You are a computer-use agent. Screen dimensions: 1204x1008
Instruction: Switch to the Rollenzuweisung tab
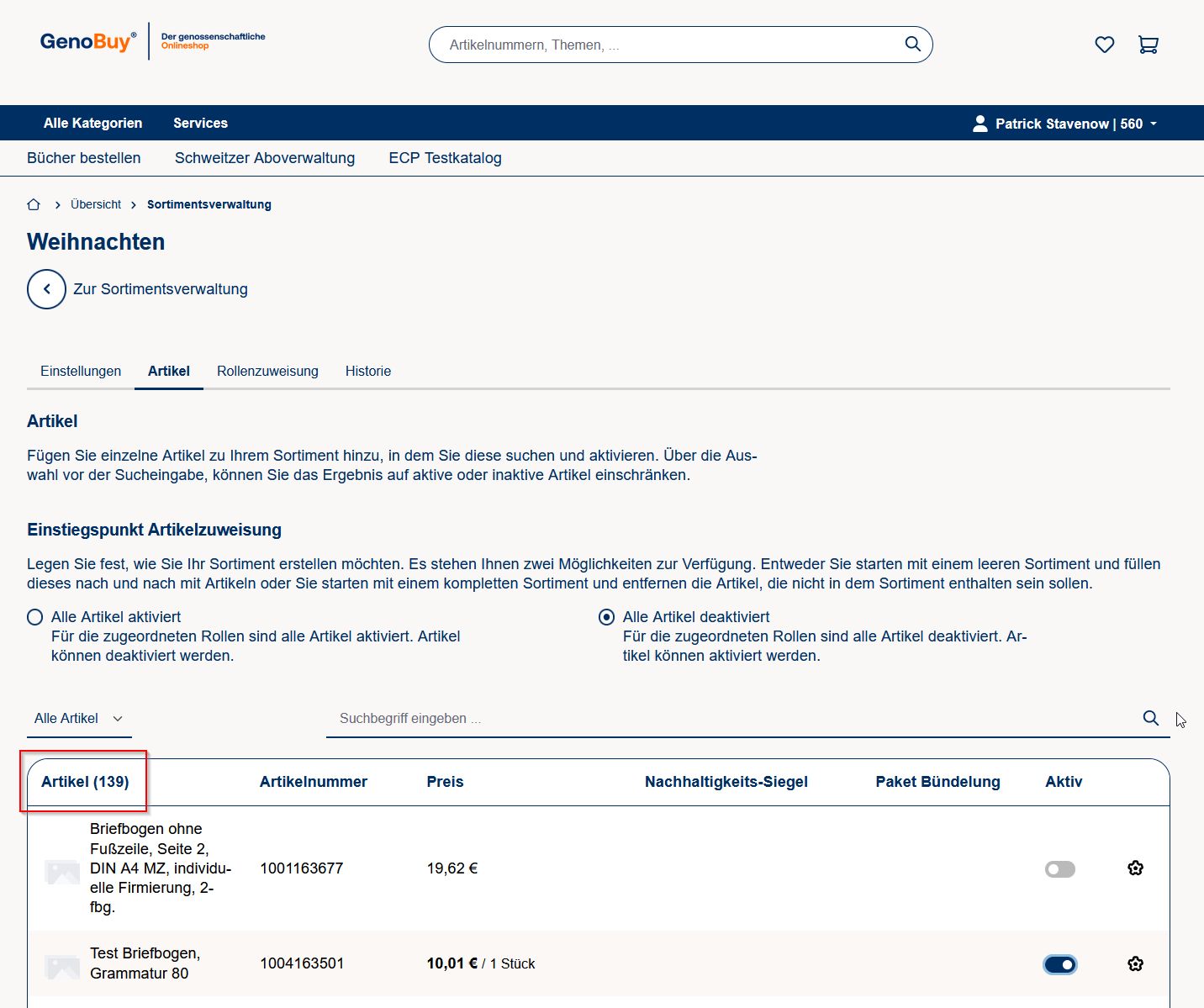click(x=267, y=372)
